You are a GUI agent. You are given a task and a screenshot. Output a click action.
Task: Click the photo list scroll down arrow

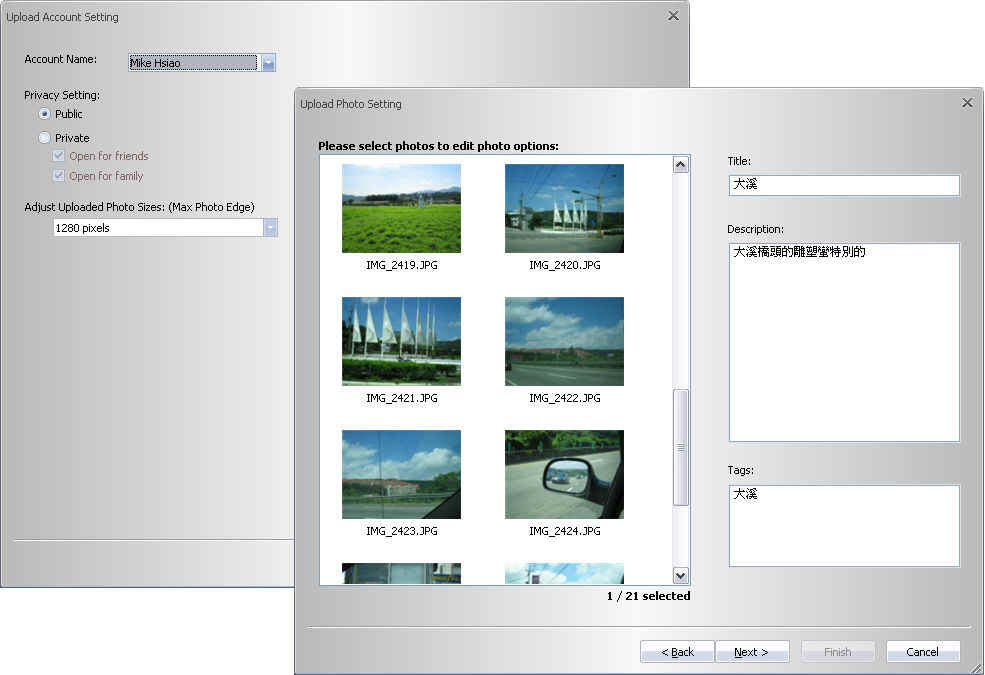(680, 575)
